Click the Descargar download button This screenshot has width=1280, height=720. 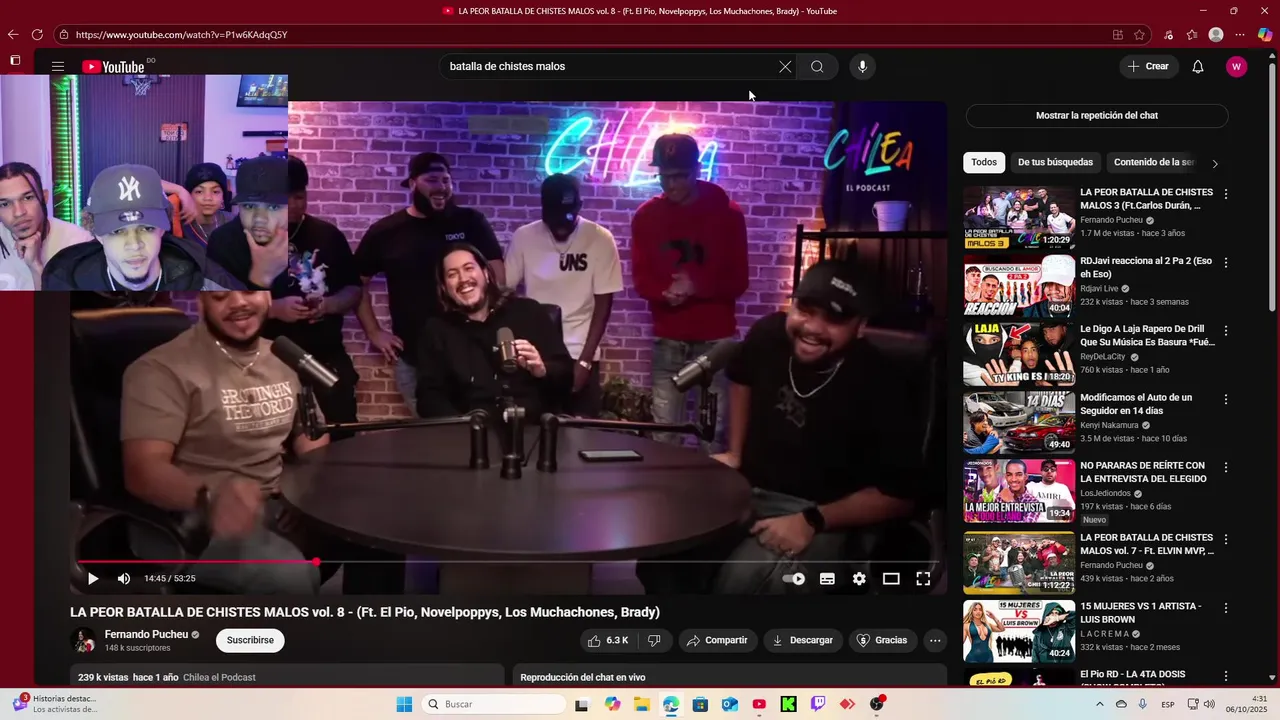tap(802, 640)
